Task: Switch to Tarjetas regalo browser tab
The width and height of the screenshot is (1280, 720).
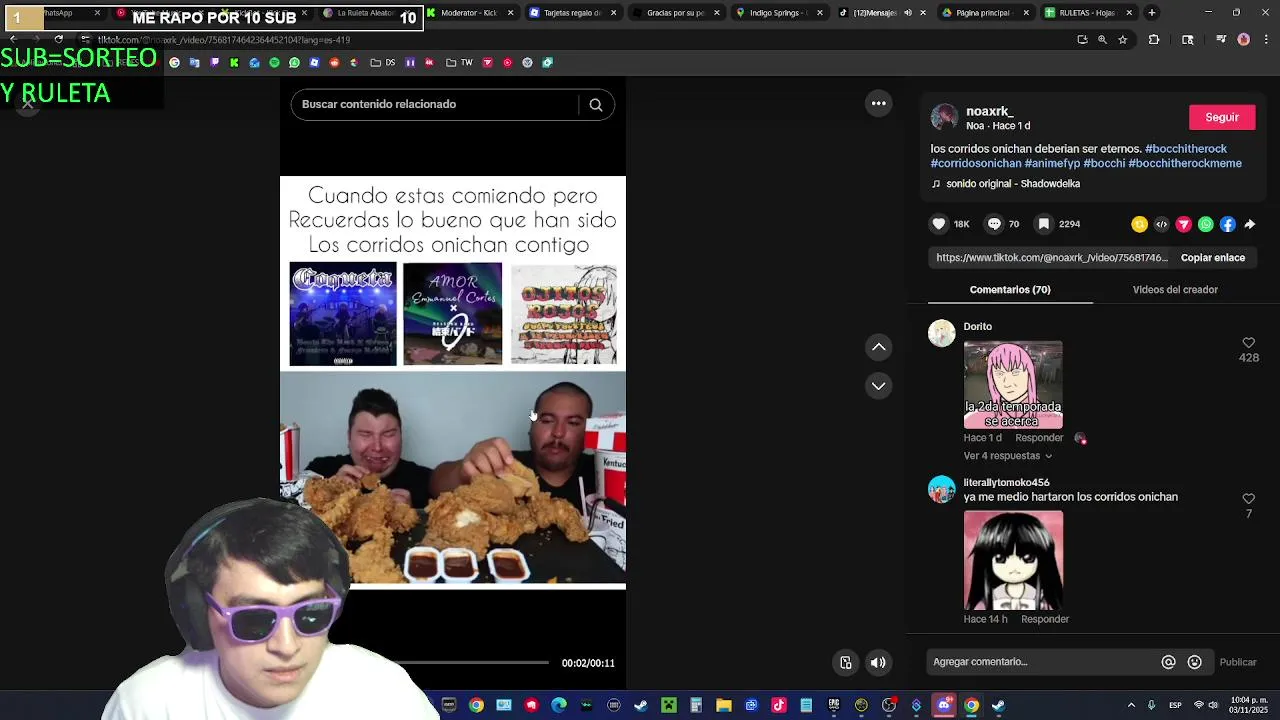Action: click(x=572, y=13)
